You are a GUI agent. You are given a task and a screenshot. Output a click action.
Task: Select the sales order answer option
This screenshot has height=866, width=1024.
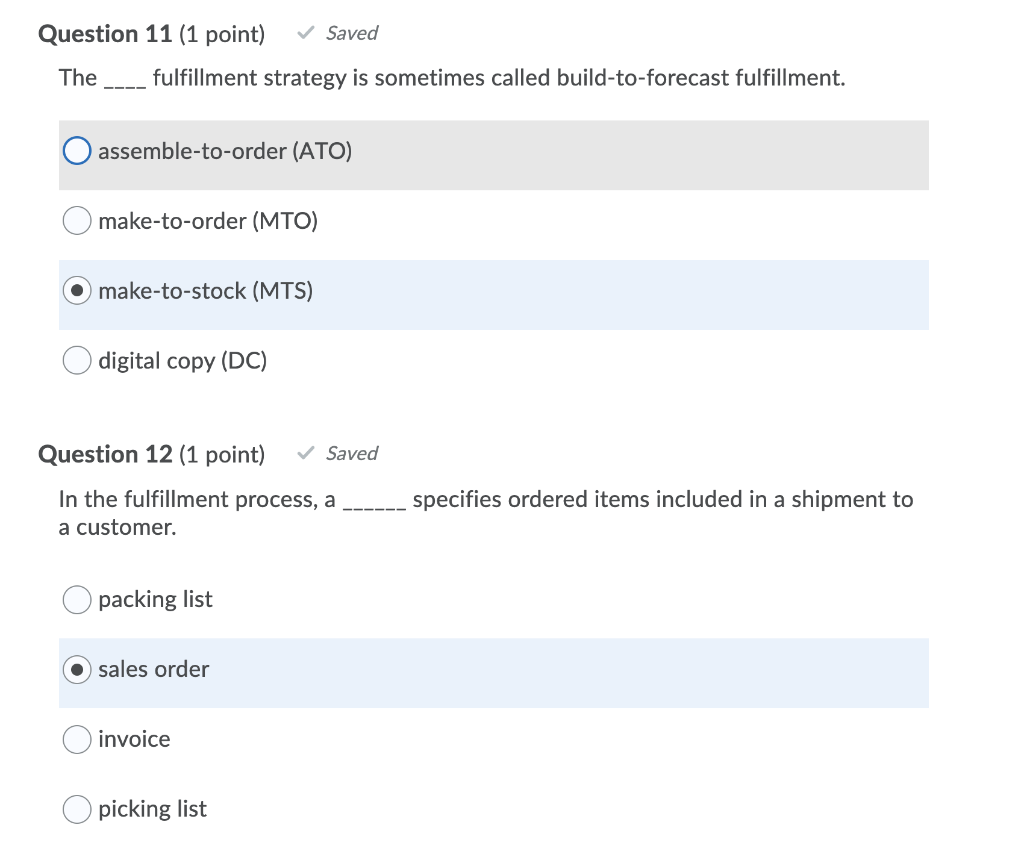point(76,669)
